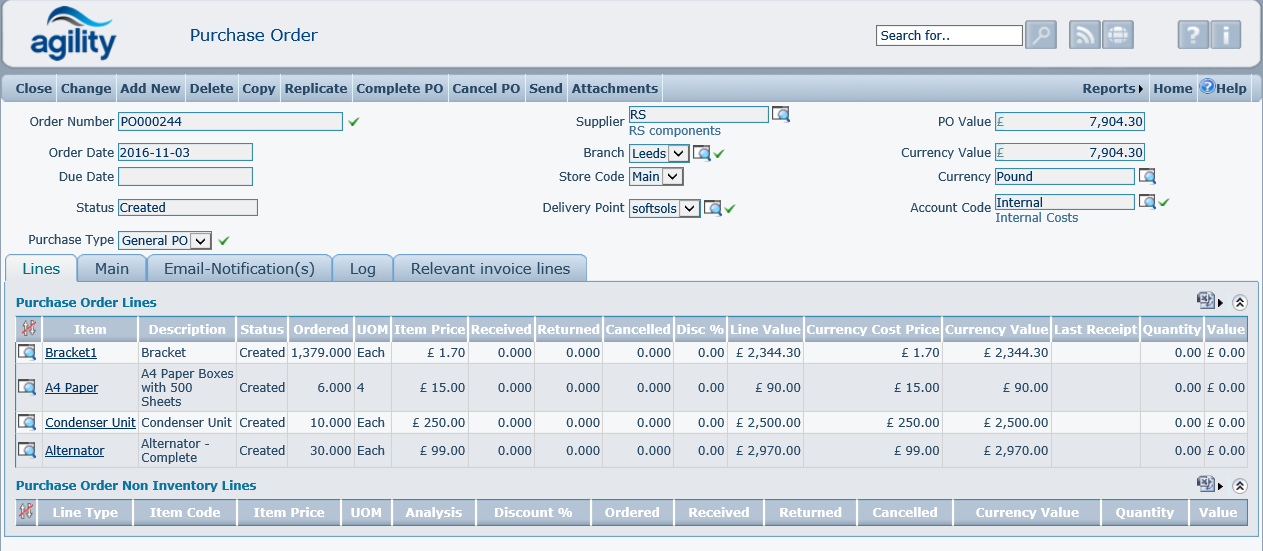
Task: Click the question mark help icon in header
Action: click(x=1192, y=35)
